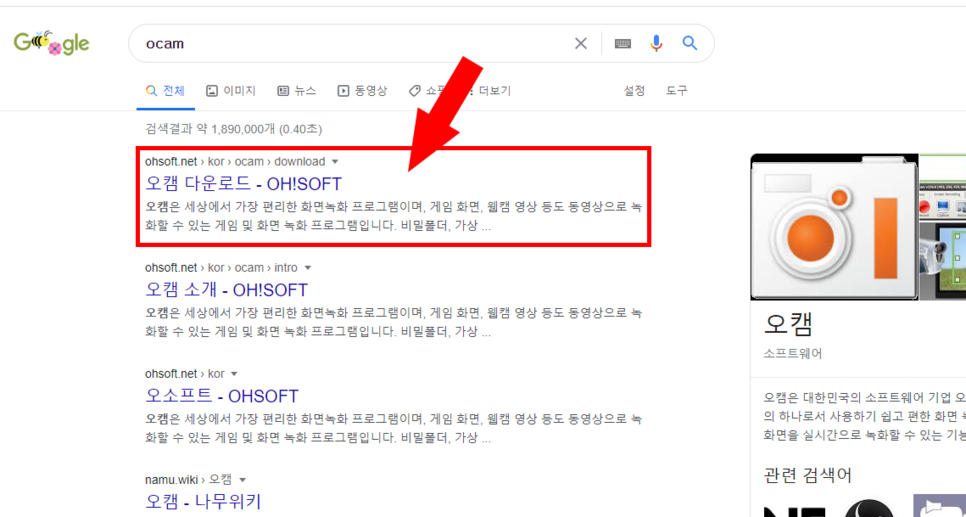Expand the arrow beside ohsoft.net intro breadcrumb
This screenshot has width=966, height=517.
coord(307,268)
